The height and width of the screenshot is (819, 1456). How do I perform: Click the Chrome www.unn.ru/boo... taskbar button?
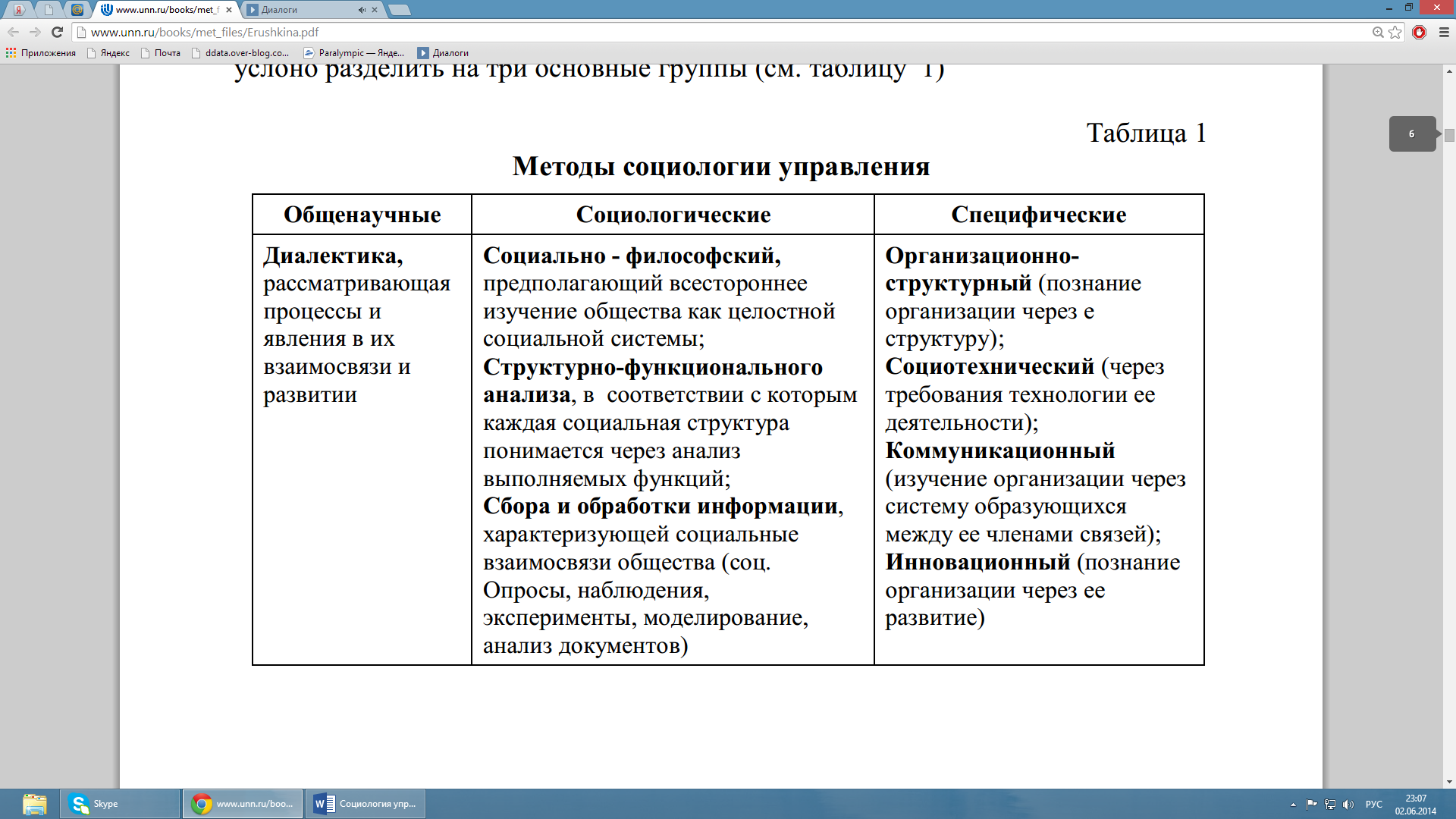(243, 804)
